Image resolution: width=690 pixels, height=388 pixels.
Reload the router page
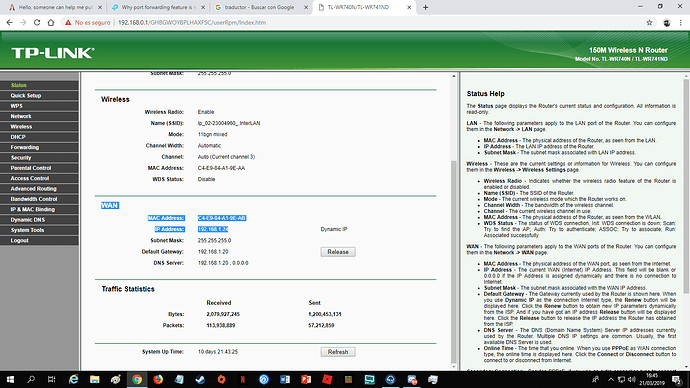click(37, 22)
